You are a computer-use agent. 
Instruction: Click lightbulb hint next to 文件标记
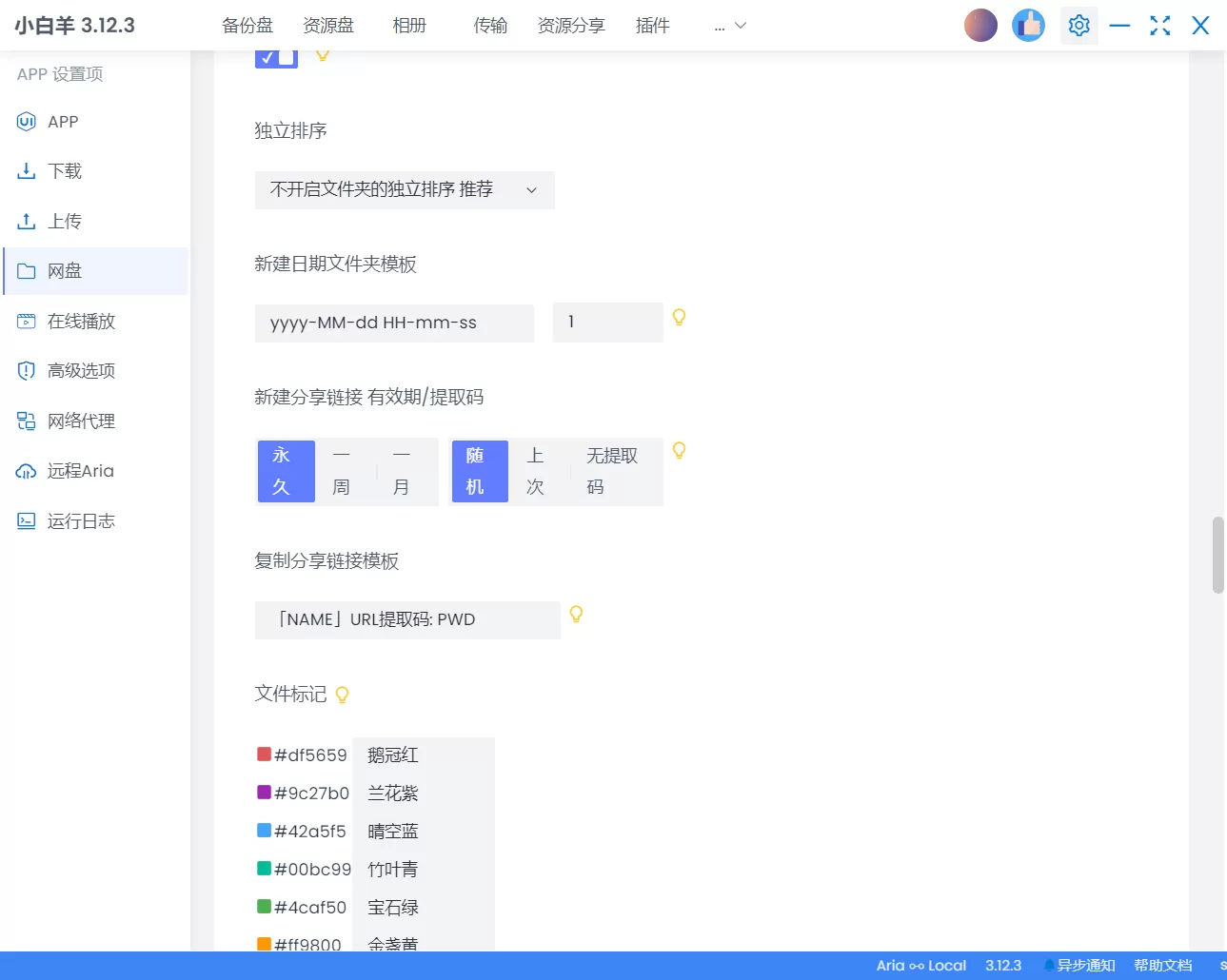(x=343, y=695)
